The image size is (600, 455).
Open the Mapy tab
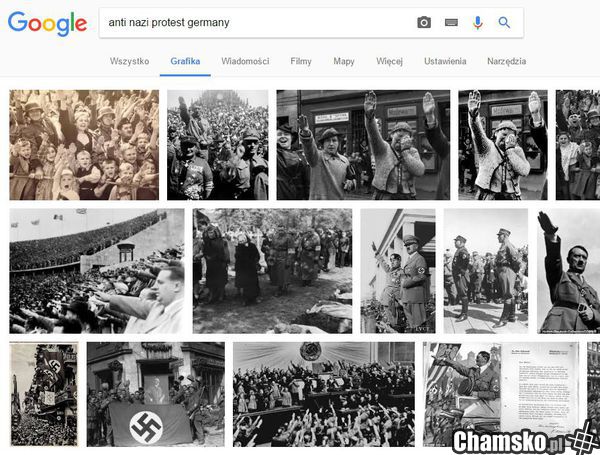(x=344, y=61)
